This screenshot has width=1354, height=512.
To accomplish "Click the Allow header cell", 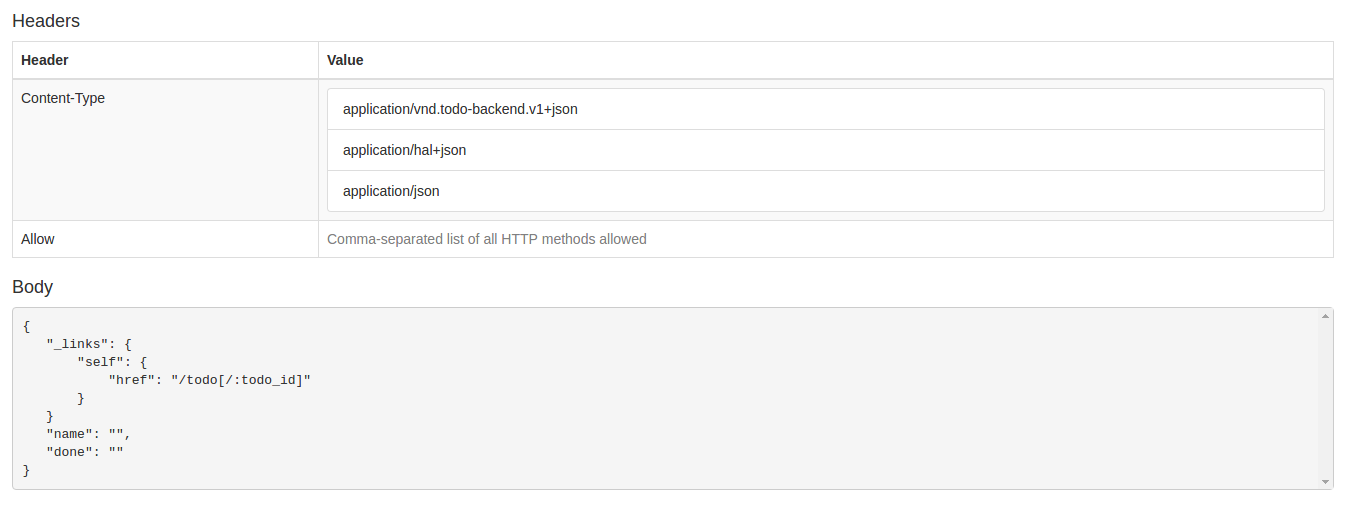I will coord(165,239).
